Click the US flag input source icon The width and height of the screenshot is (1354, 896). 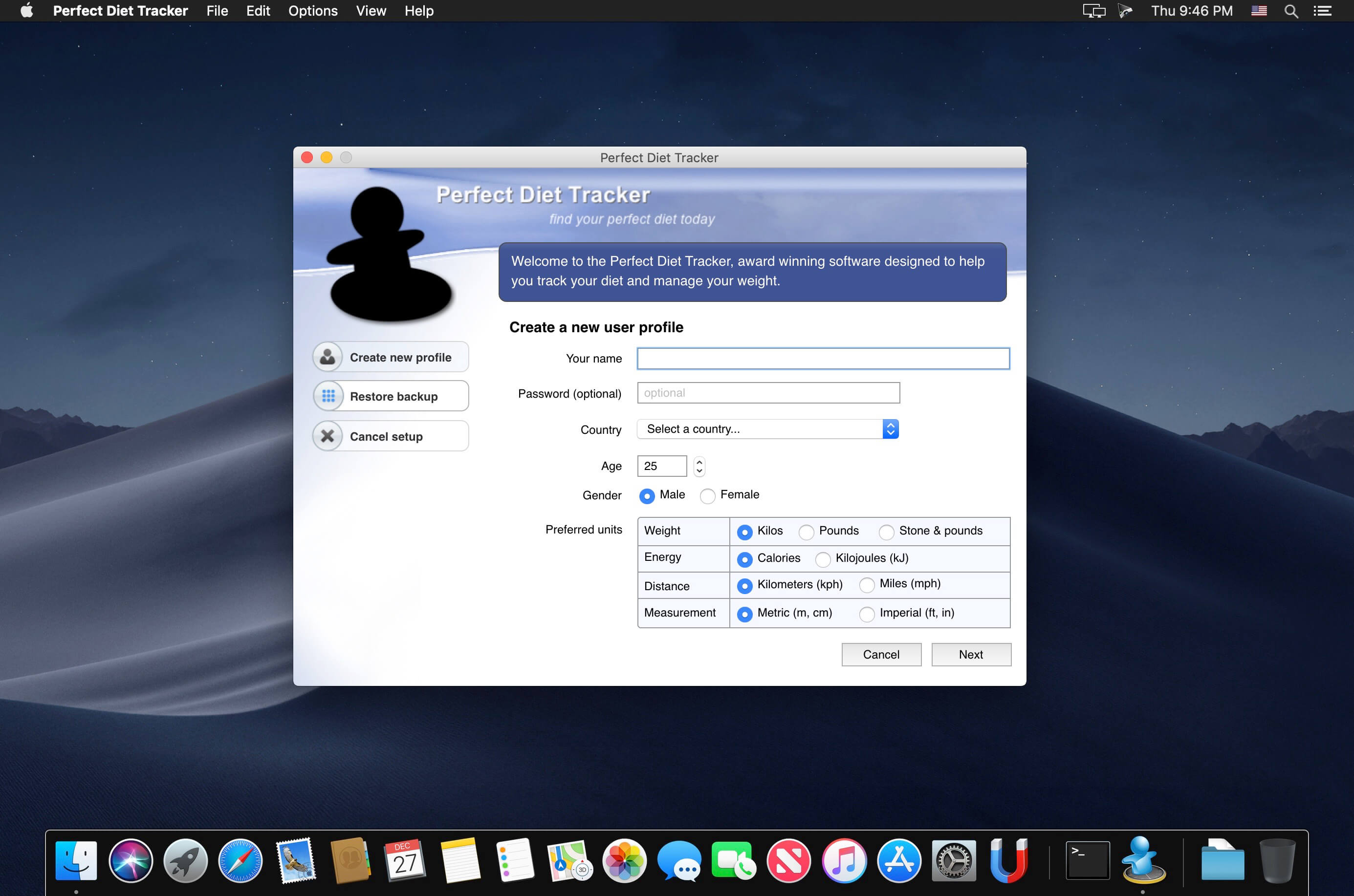coord(1259,11)
